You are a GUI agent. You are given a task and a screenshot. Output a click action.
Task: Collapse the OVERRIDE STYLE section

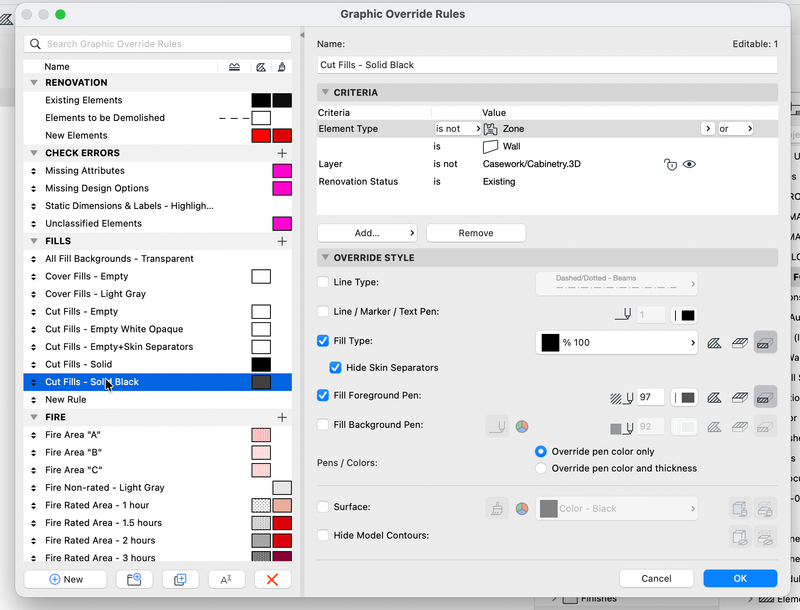pos(324,258)
